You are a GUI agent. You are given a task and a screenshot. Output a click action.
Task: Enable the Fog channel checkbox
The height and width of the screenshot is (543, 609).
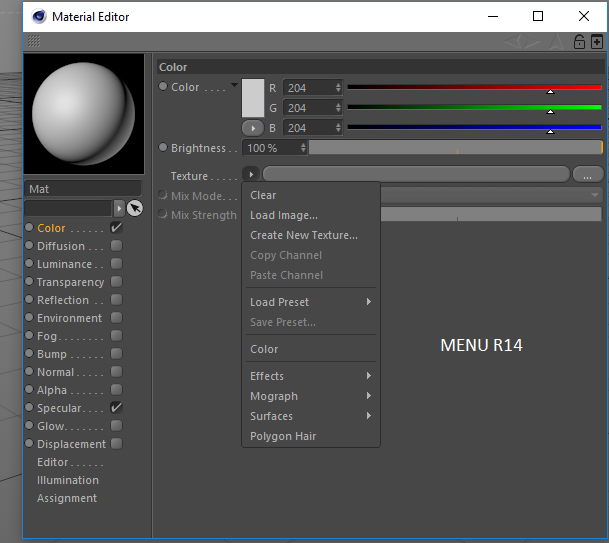click(116, 335)
